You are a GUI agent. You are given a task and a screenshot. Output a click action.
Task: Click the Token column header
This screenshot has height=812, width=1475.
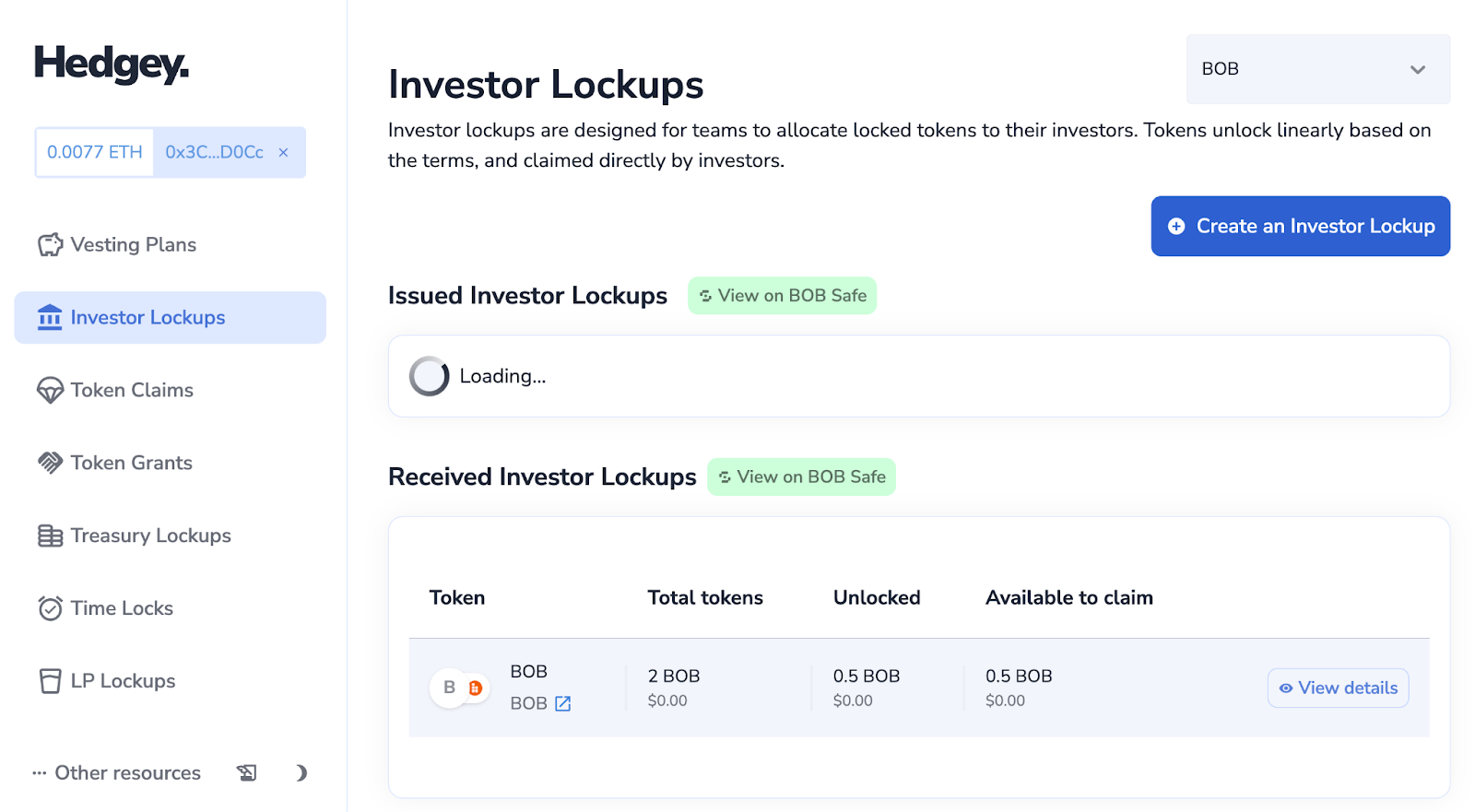coord(457,597)
